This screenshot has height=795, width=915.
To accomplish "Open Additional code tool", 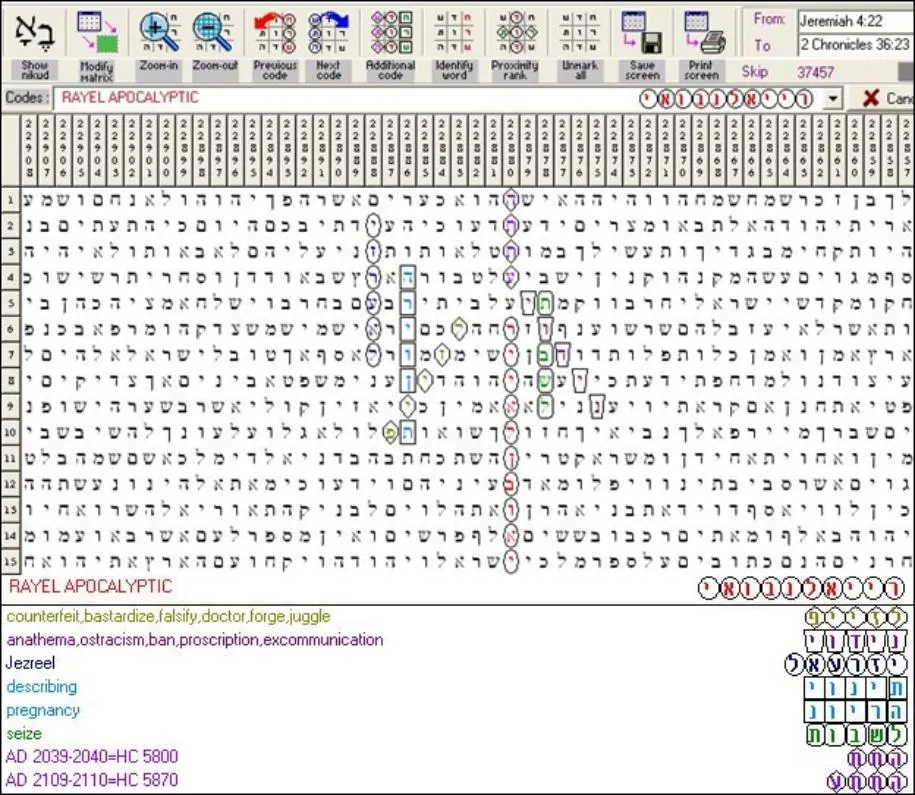I will point(390,32).
